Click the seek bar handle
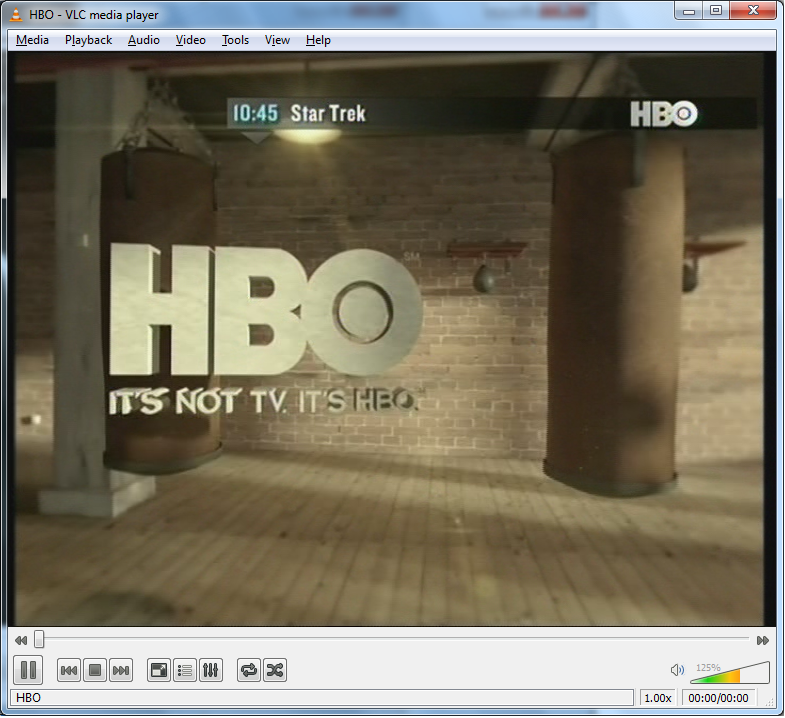 39,639
